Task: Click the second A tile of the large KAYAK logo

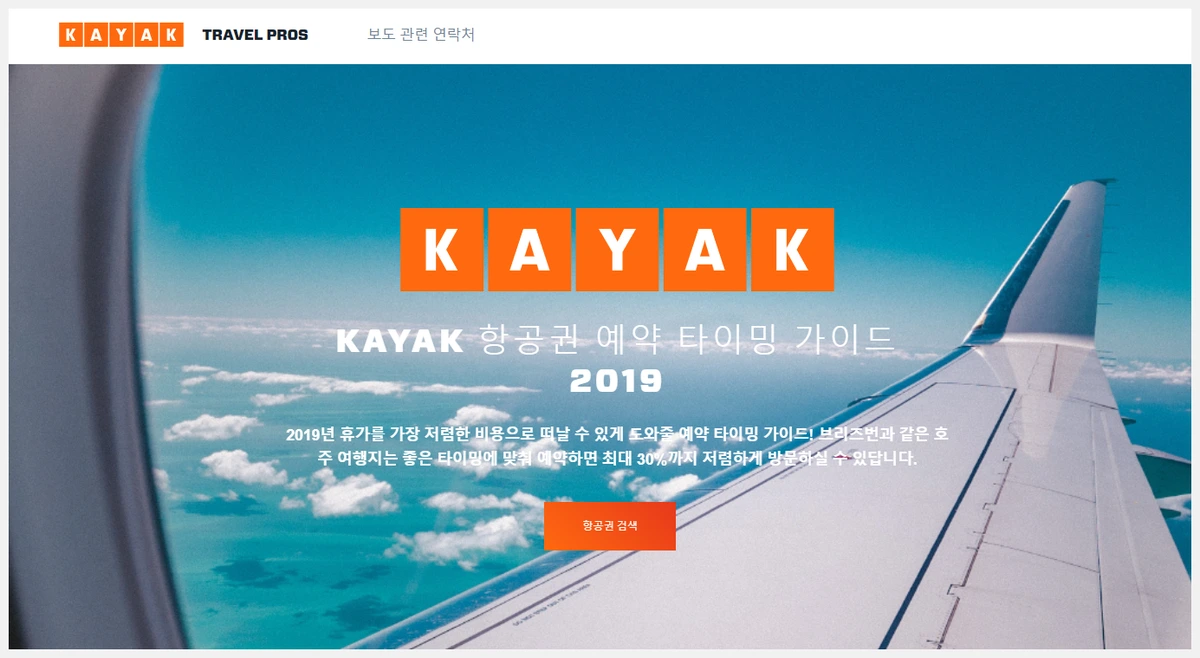Action: pos(705,249)
